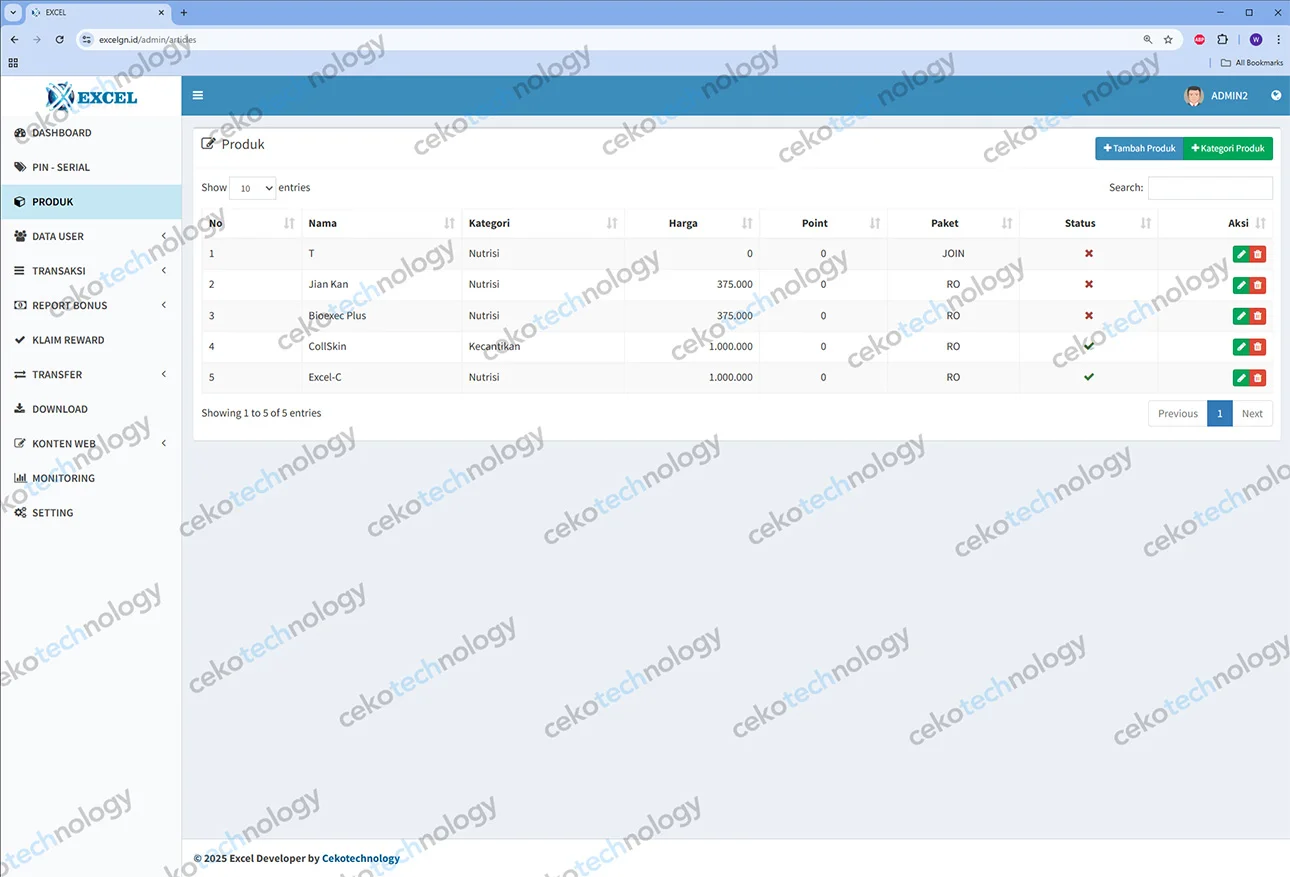Click the globe icon in top header
Image resolution: width=1290 pixels, height=877 pixels.
point(1276,96)
